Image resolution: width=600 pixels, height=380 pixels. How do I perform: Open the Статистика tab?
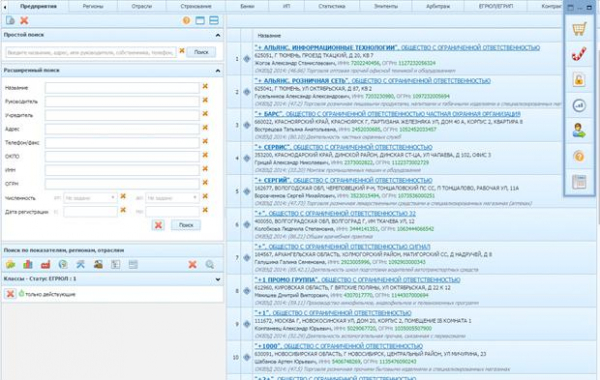point(332,6)
